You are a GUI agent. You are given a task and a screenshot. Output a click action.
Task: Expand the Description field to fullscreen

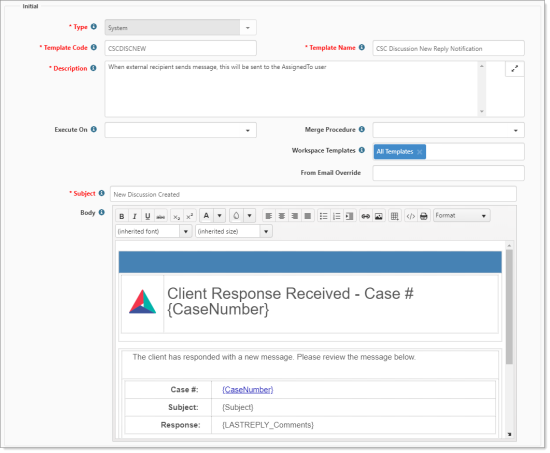(515, 69)
